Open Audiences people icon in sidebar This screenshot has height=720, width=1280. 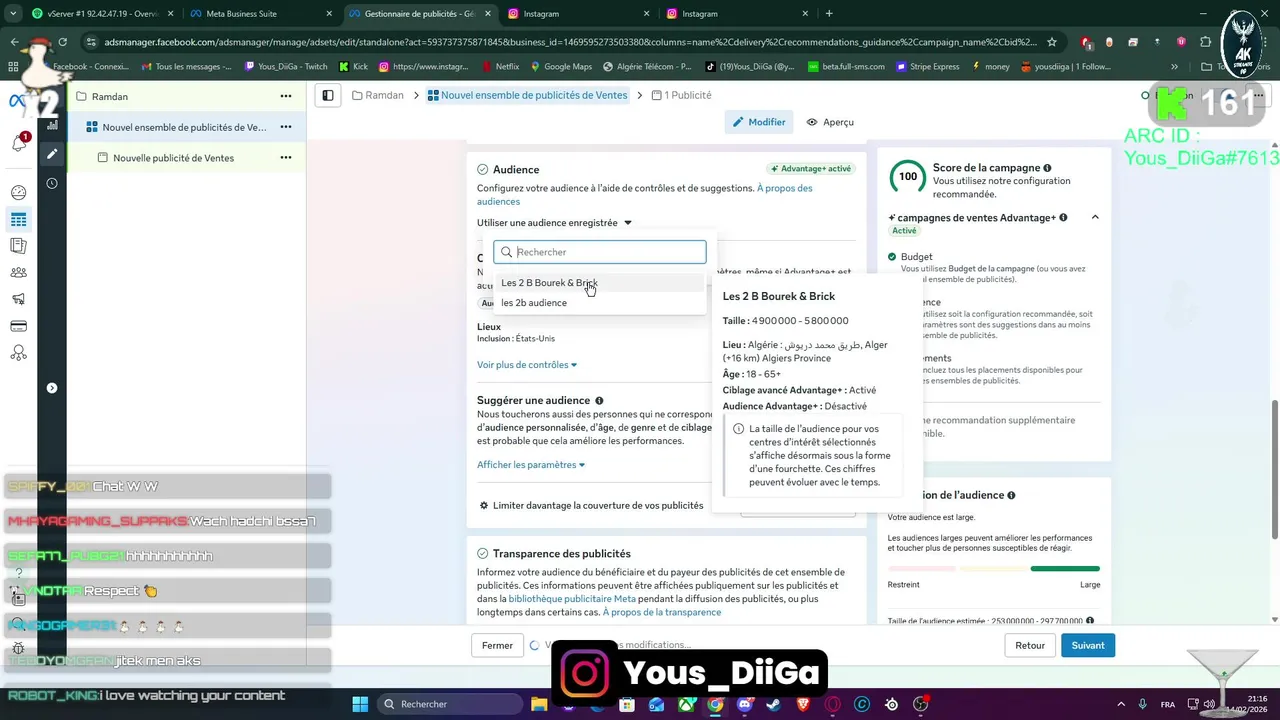point(18,272)
